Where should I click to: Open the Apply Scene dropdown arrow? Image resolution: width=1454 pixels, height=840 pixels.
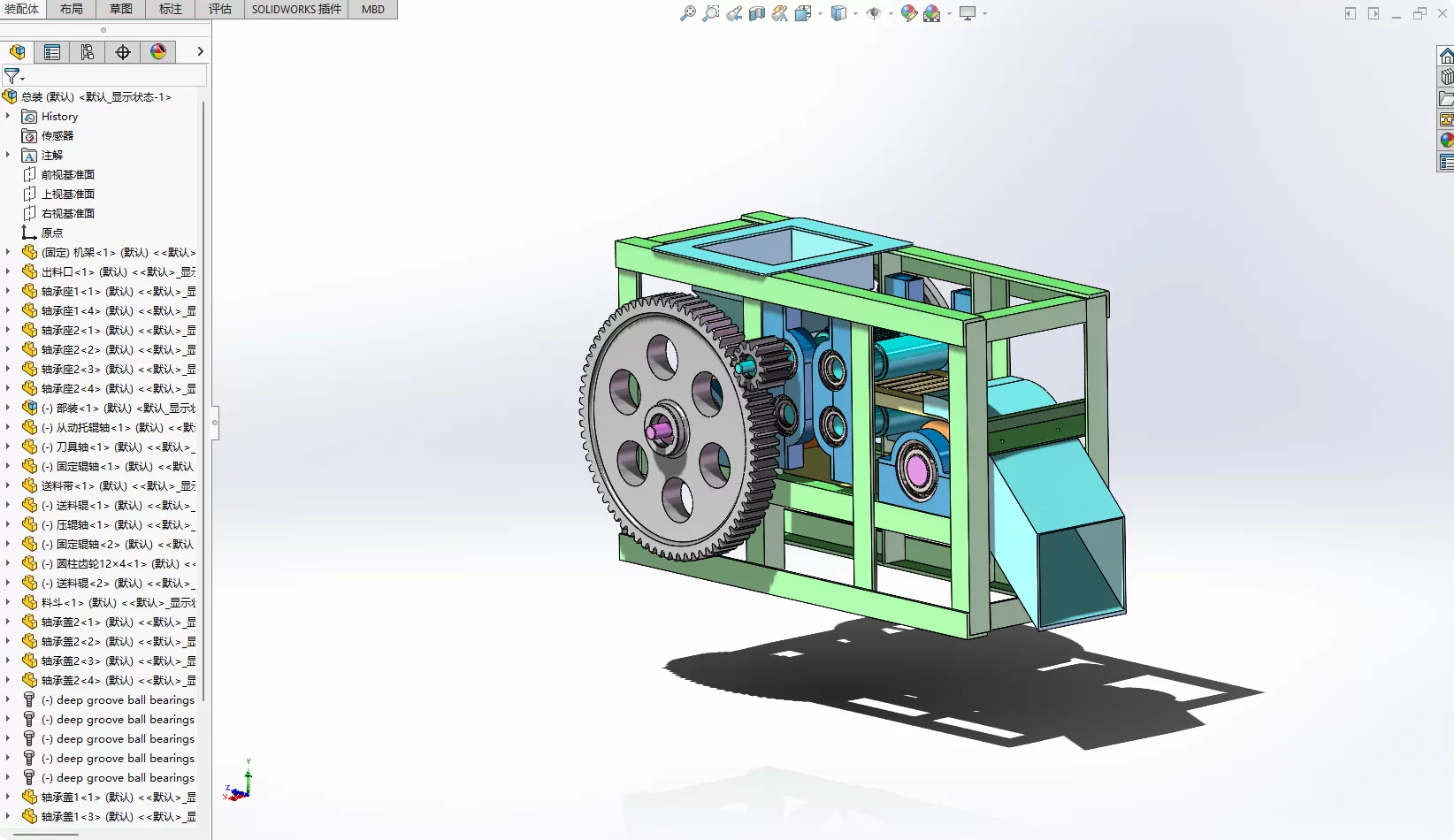coord(949,13)
